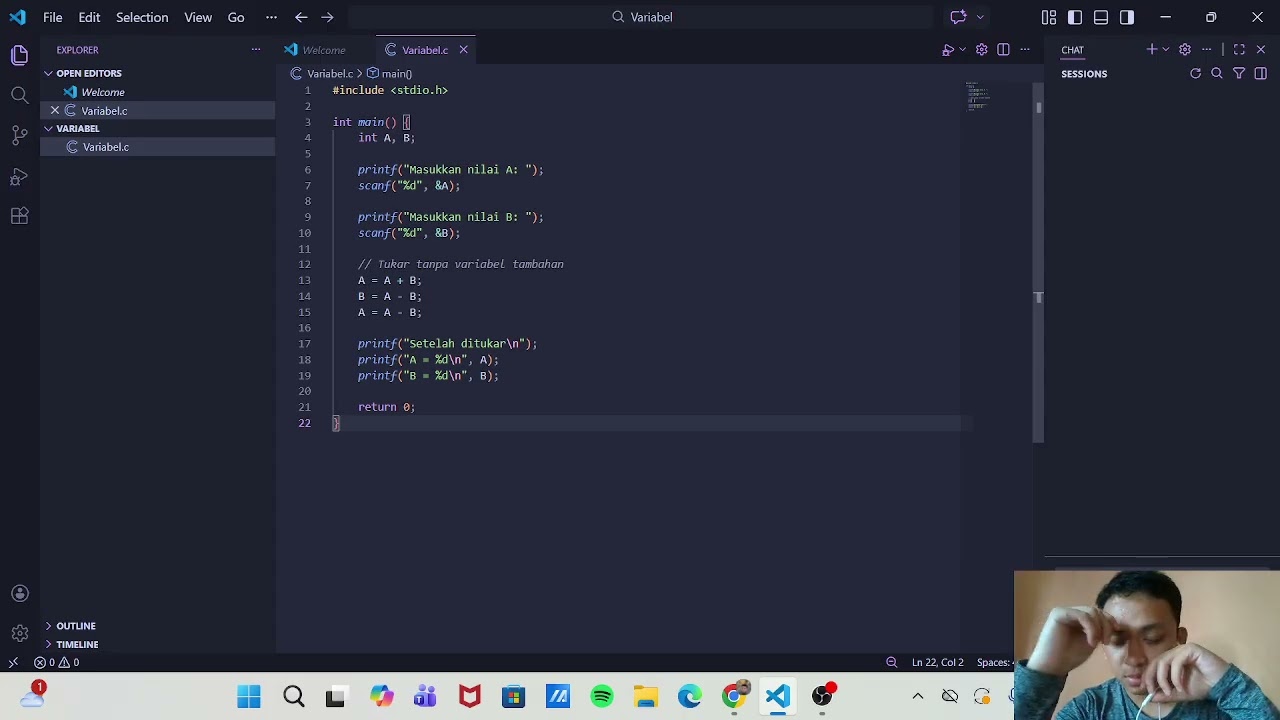The image size is (1280, 720).
Task: Open the Edit menu
Action: [89, 17]
